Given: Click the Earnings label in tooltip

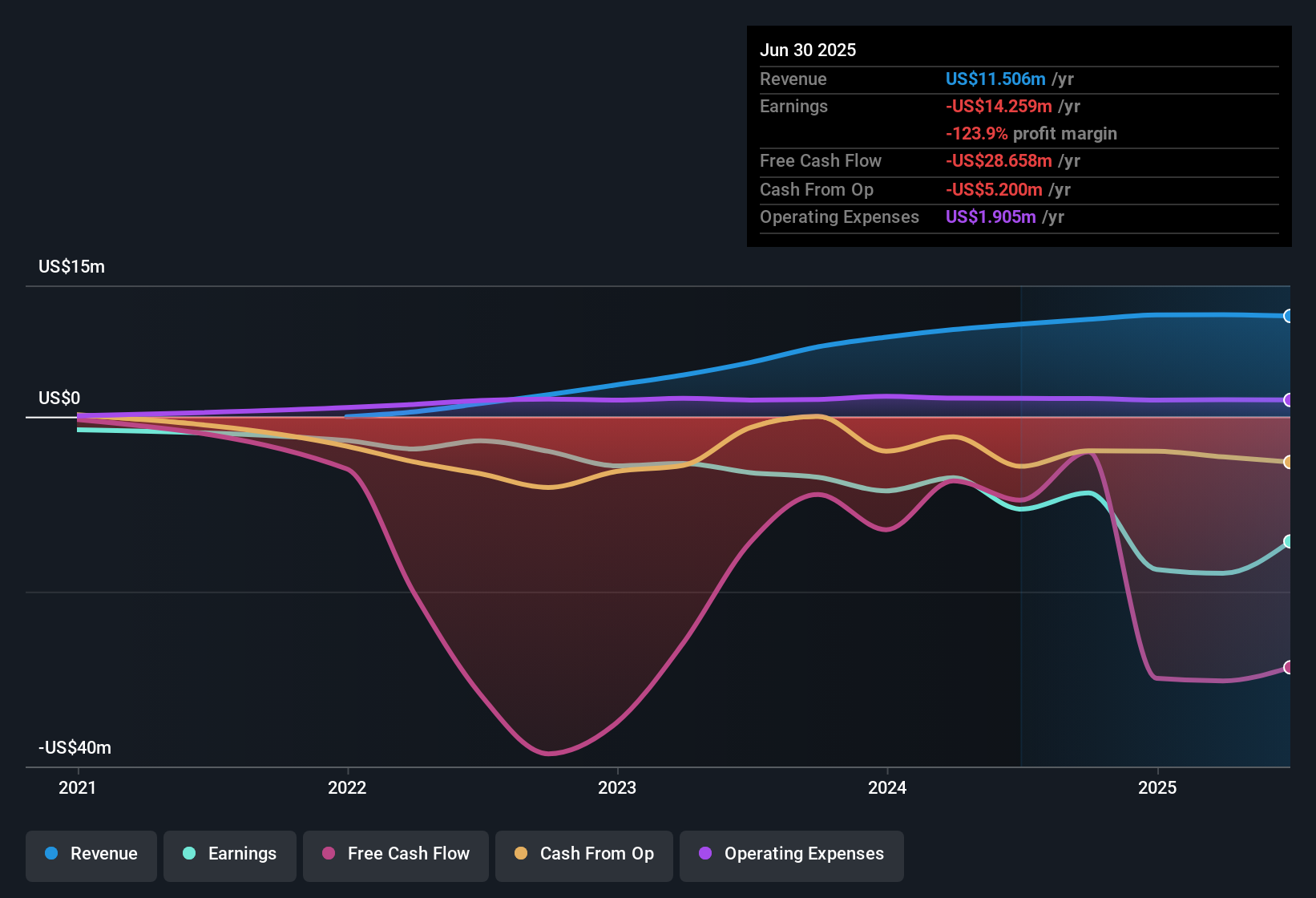Looking at the screenshot, I should click(x=793, y=106).
